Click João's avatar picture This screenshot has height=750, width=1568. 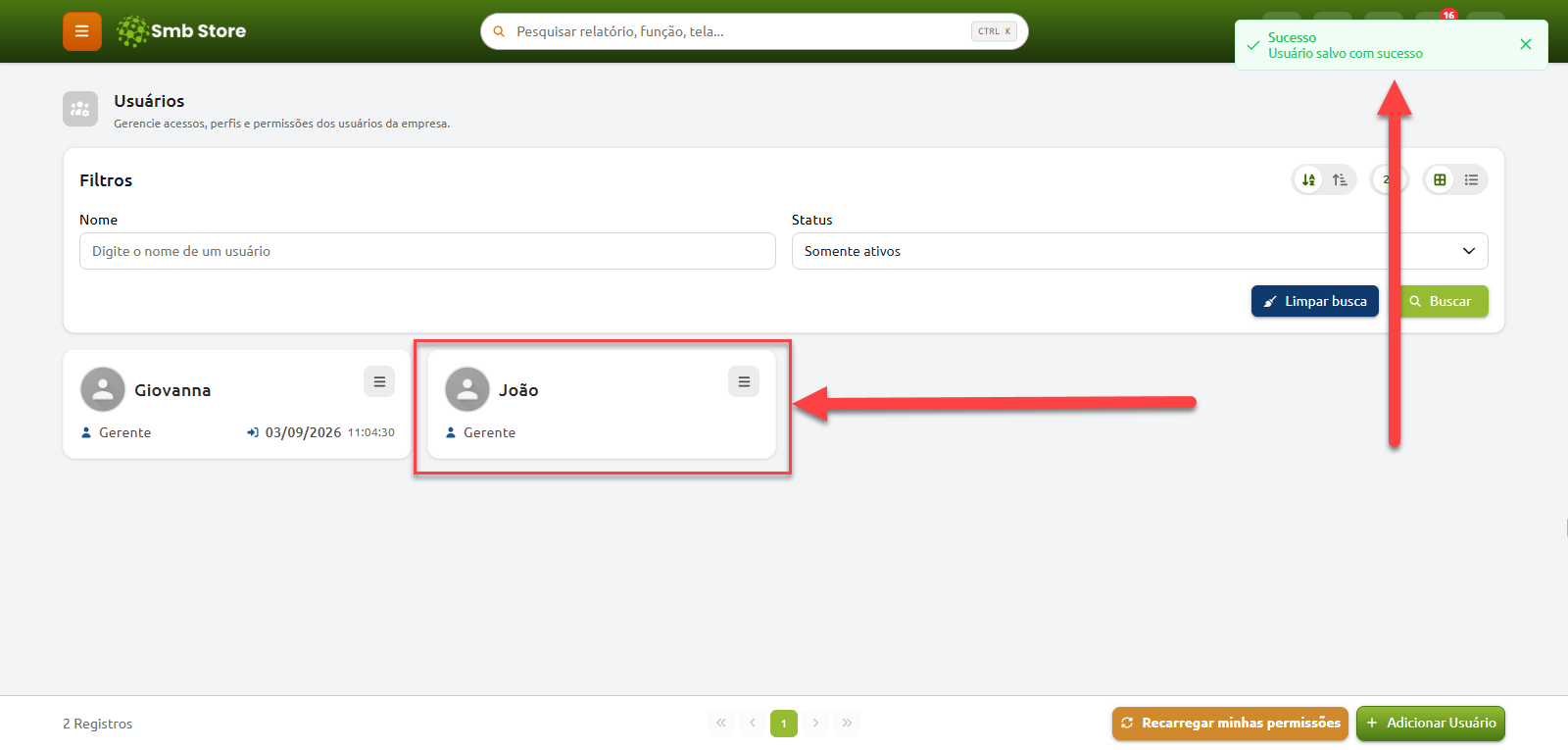point(467,389)
